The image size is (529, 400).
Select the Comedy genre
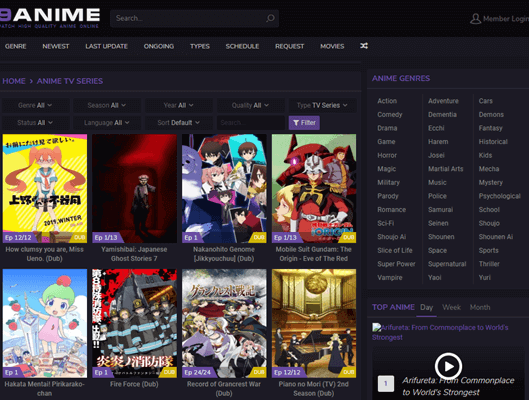[x=390, y=115]
